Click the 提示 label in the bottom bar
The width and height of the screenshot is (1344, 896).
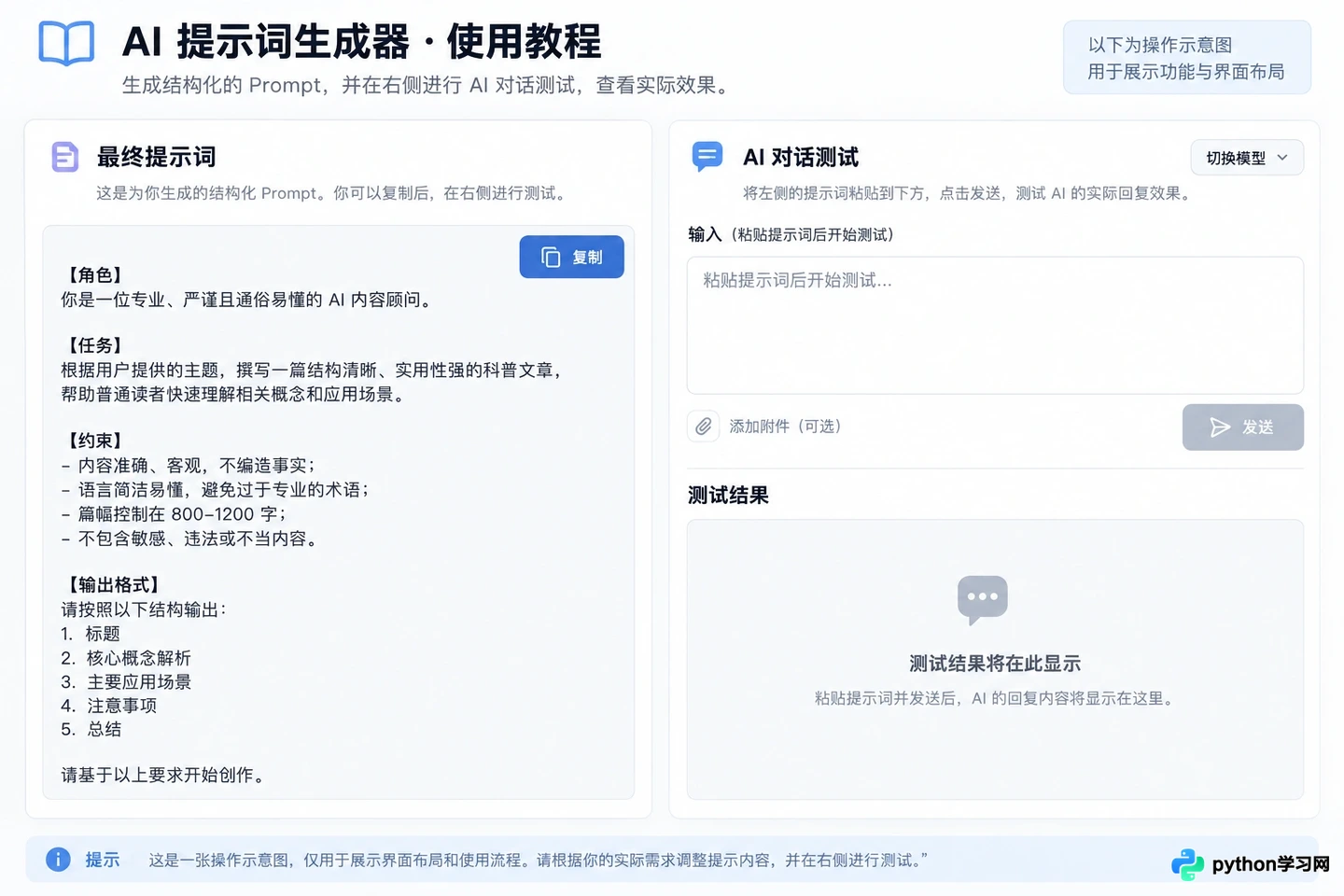tap(103, 860)
